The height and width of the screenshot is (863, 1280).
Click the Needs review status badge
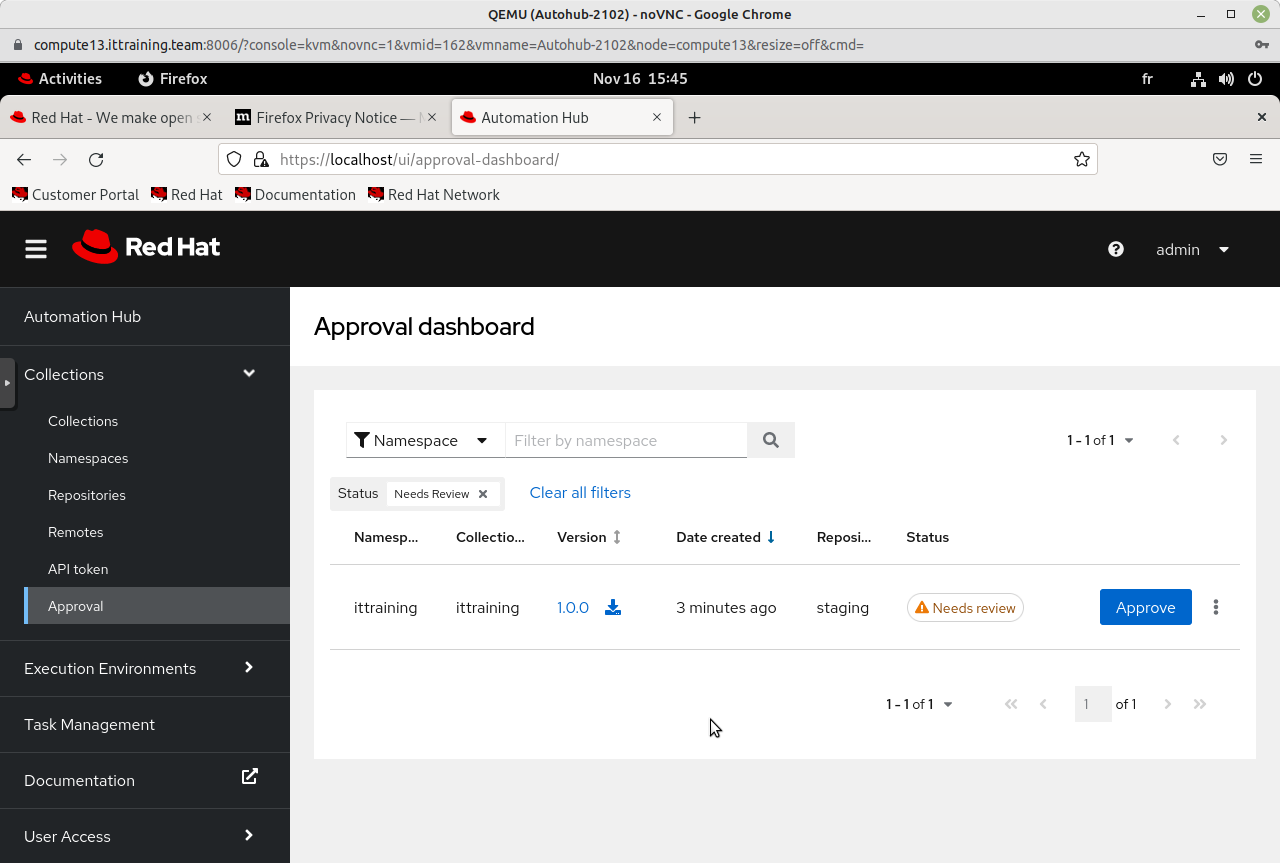(965, 608)
